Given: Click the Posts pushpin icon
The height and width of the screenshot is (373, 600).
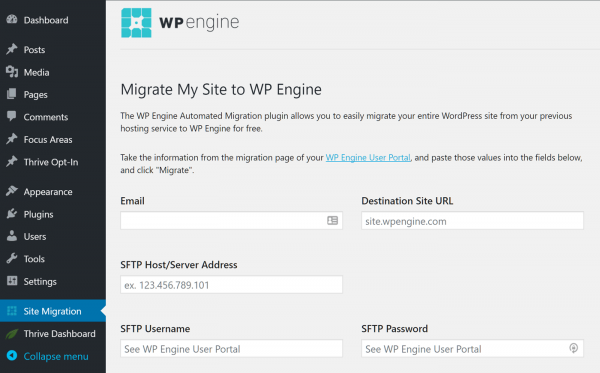Looking at the screenshot, I should pos(12,49).
